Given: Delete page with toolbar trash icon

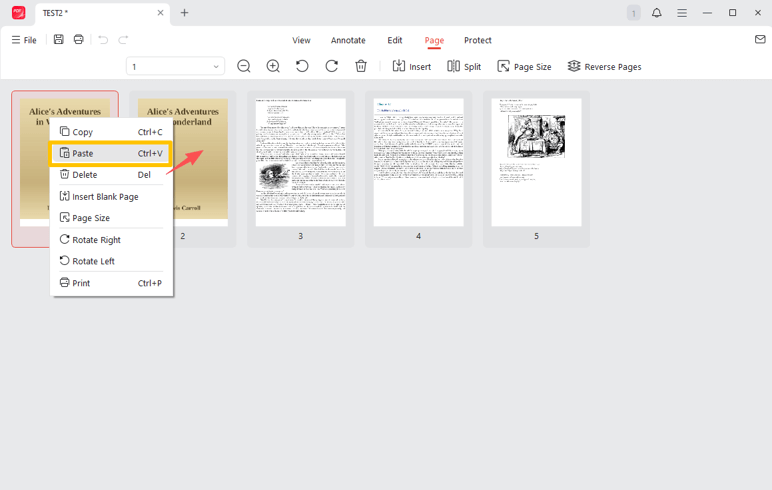Looking at the screenshot, I should [361, 66].
